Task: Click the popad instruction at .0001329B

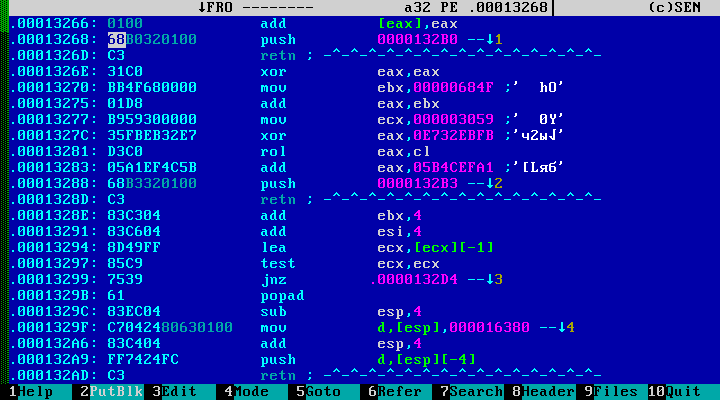Action: [281, 295]
